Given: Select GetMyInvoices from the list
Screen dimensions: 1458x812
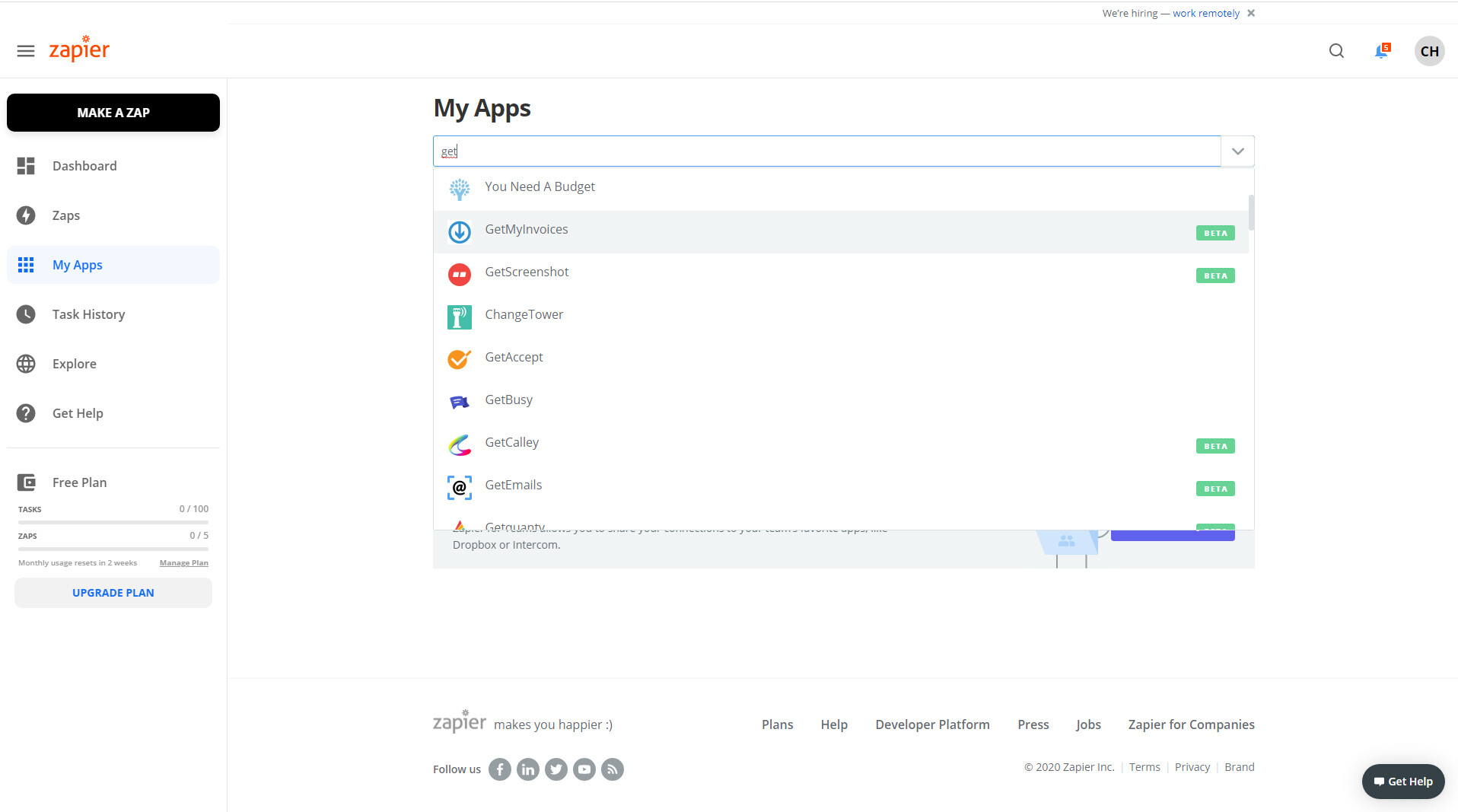Looking at the screenshot, I should 841,231.
